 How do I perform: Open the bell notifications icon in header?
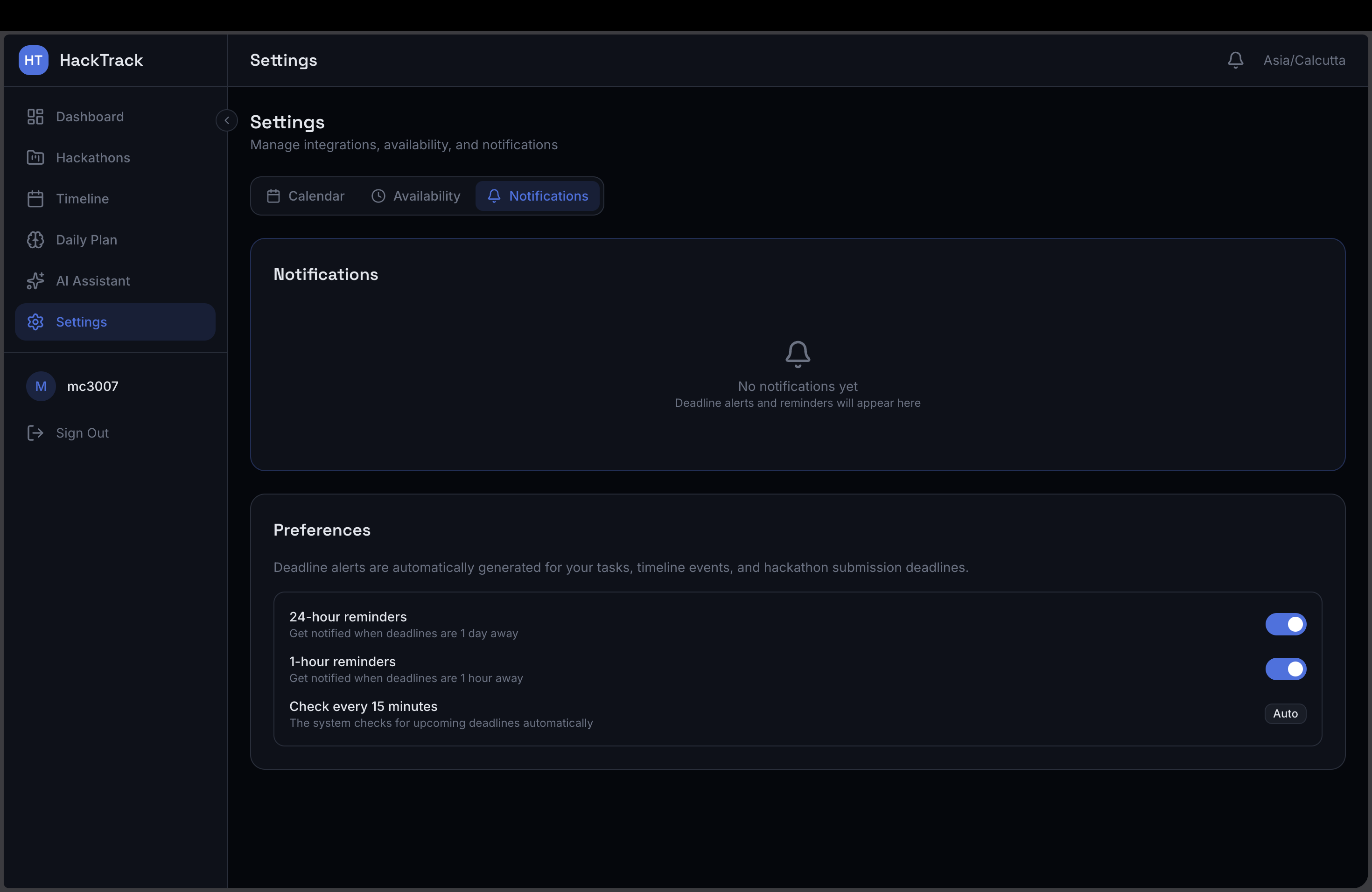pyautogui.click(x=1235, y=60)
